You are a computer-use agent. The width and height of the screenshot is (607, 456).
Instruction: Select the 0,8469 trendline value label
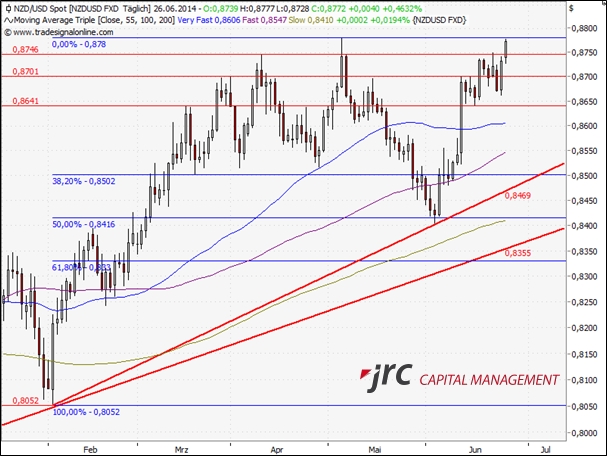tap(518, 195)
